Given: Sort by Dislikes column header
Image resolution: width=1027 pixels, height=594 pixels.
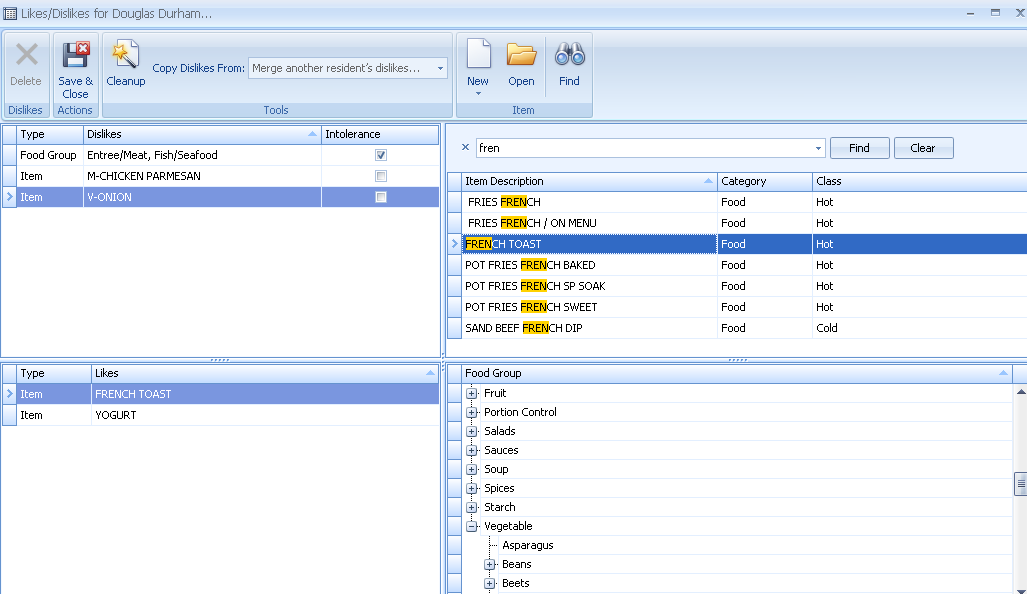Looking at the screenshot, I should [x=202, y=134].
